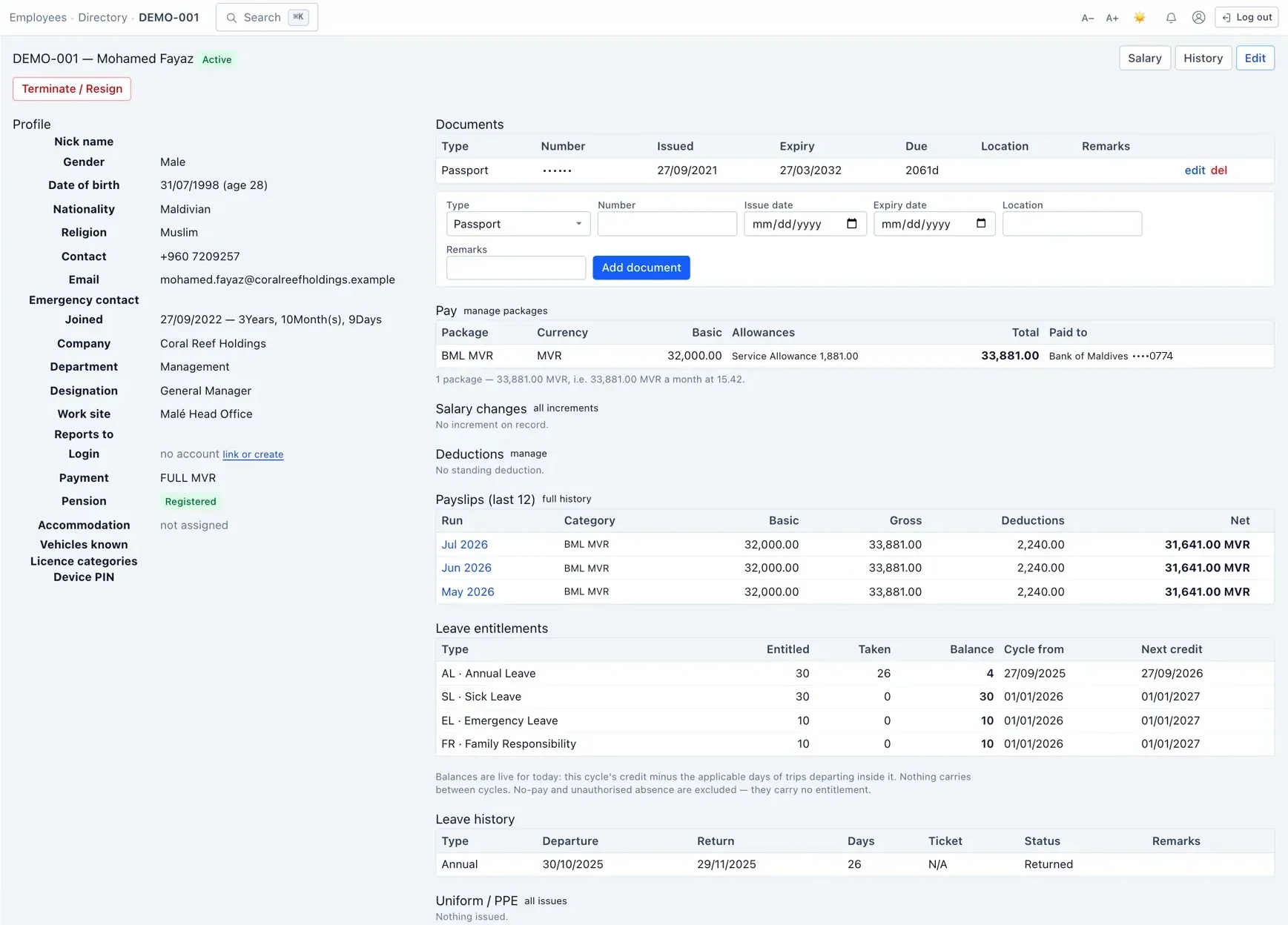The height and width of the screenshot is (925, 1288).
Task: Click the Terminate / Resign button
Action: click(72, 89)
